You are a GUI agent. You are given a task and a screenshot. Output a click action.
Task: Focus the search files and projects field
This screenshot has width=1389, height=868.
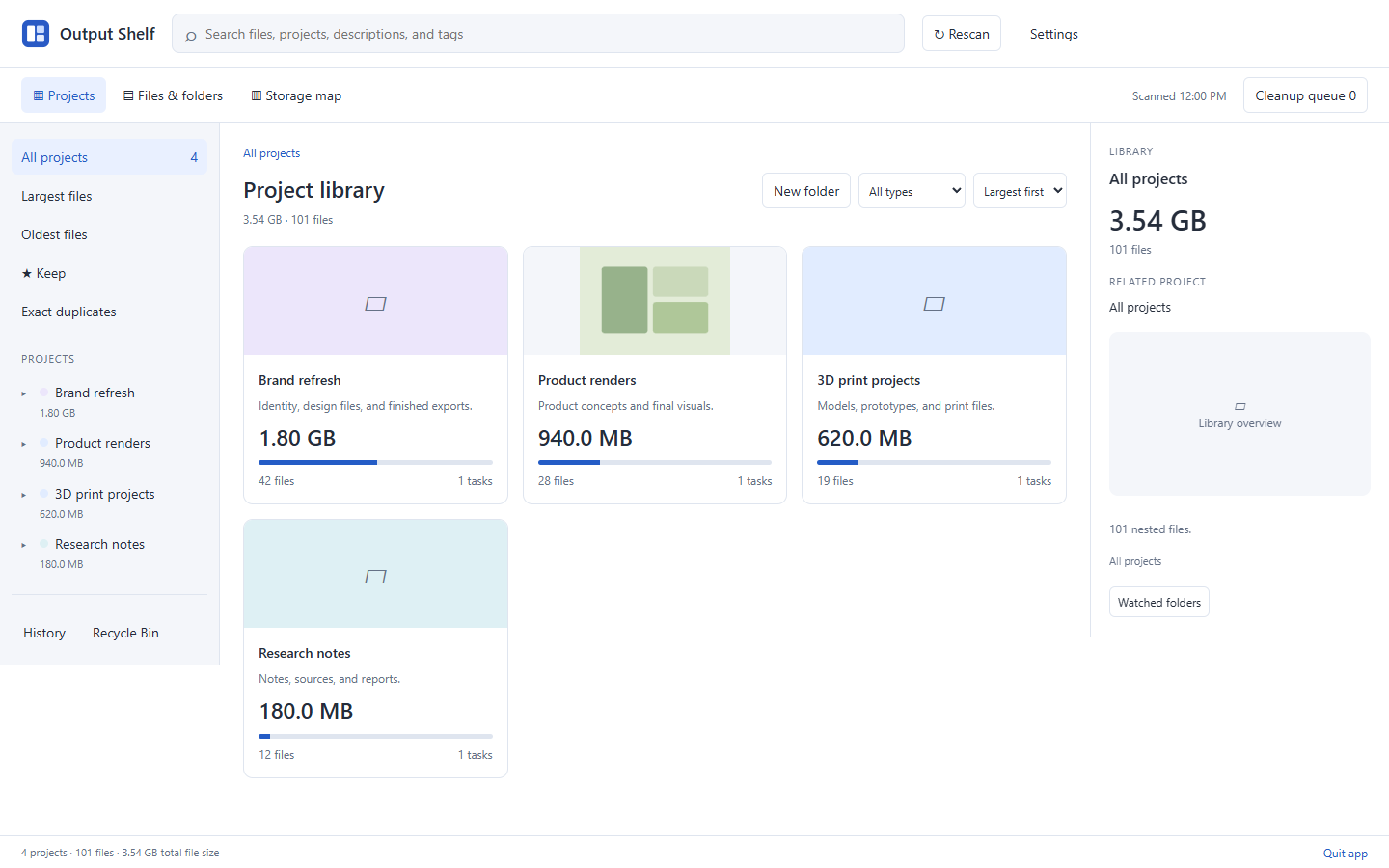pyautogui.click(x=538, y=34)
